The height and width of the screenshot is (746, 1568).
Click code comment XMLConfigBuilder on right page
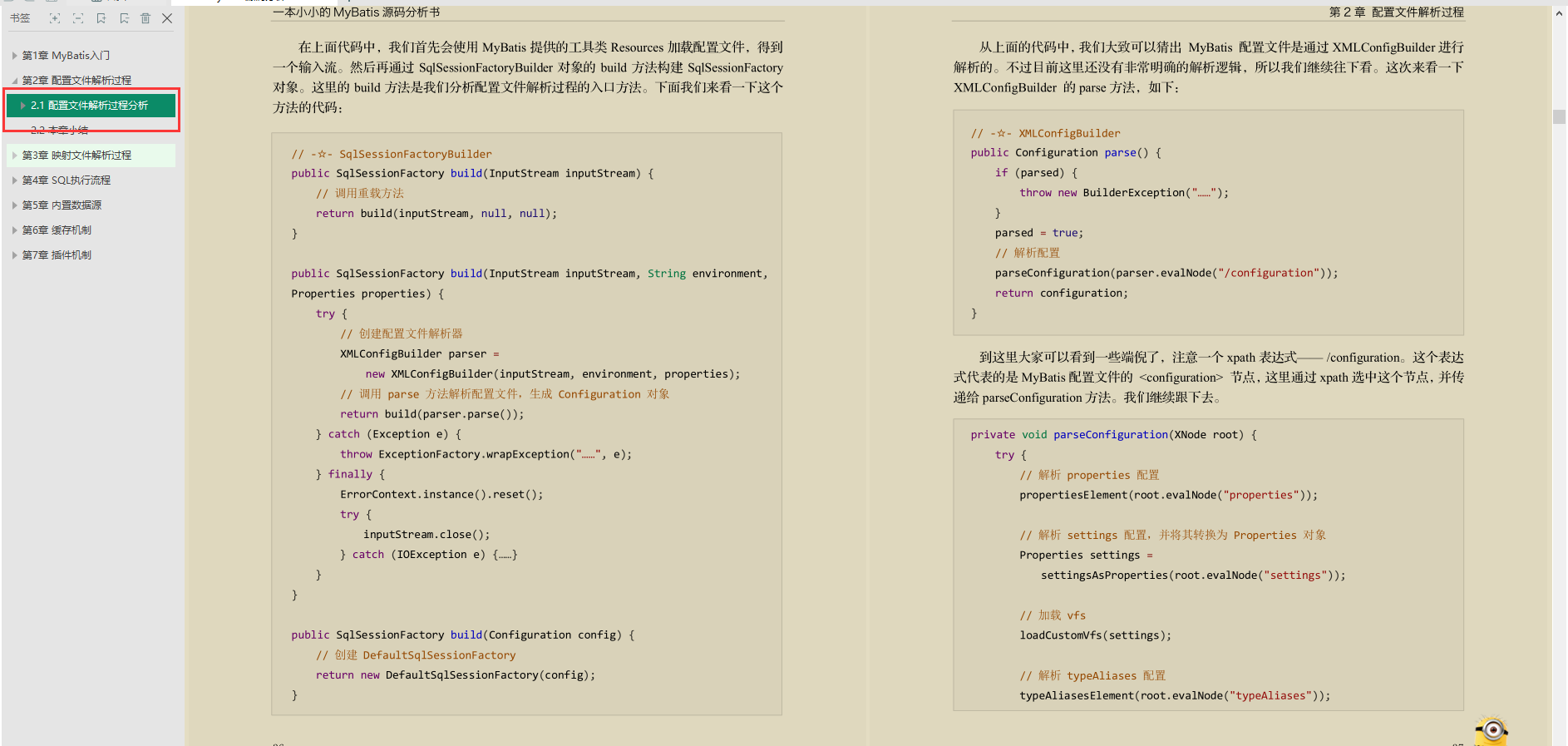click(x=1046, y=133)
